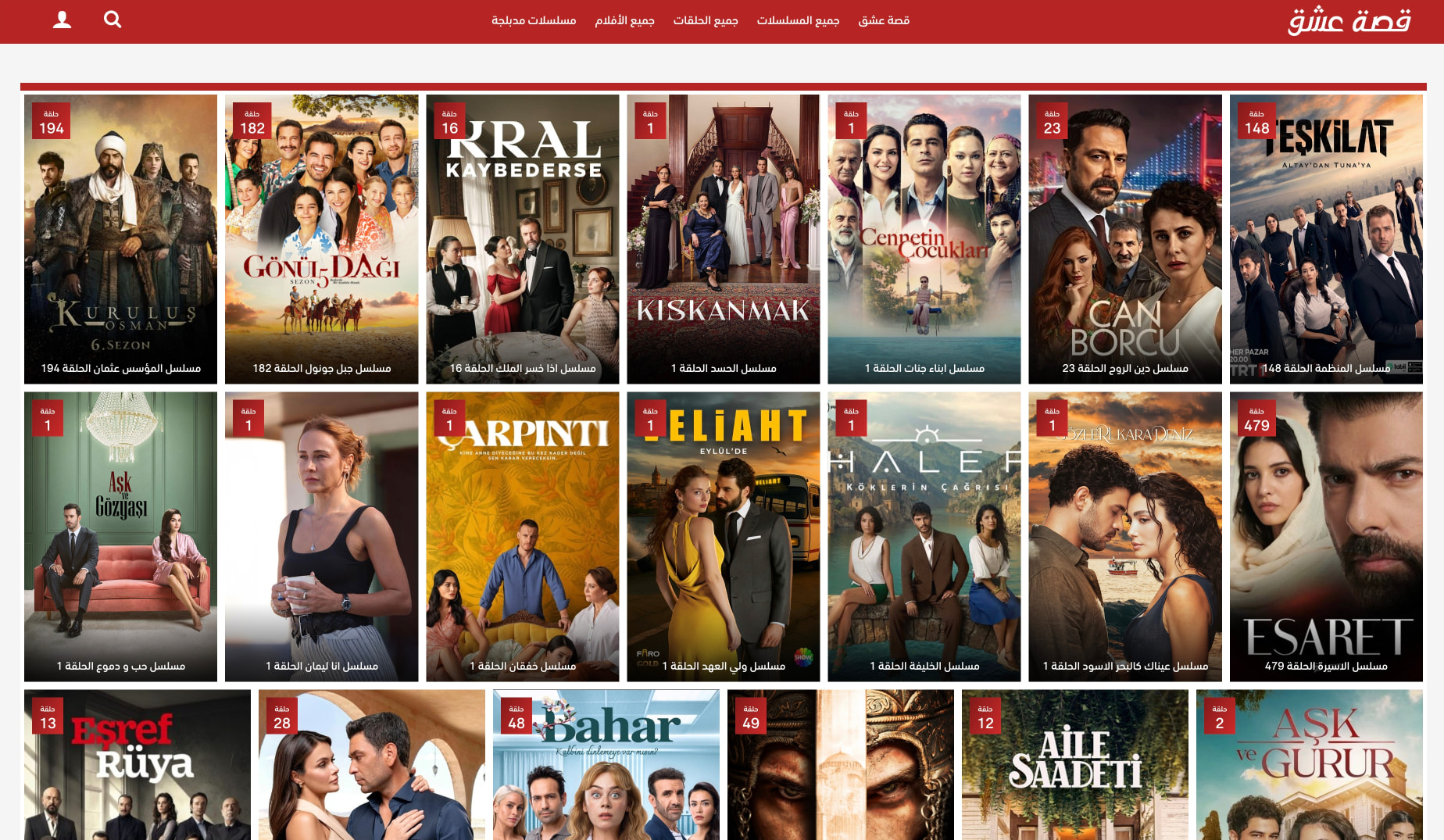The height and width of the screenshot is (840, 1444).
Task: Open Esaret episode 479 poster
Action: [1326, 537]
